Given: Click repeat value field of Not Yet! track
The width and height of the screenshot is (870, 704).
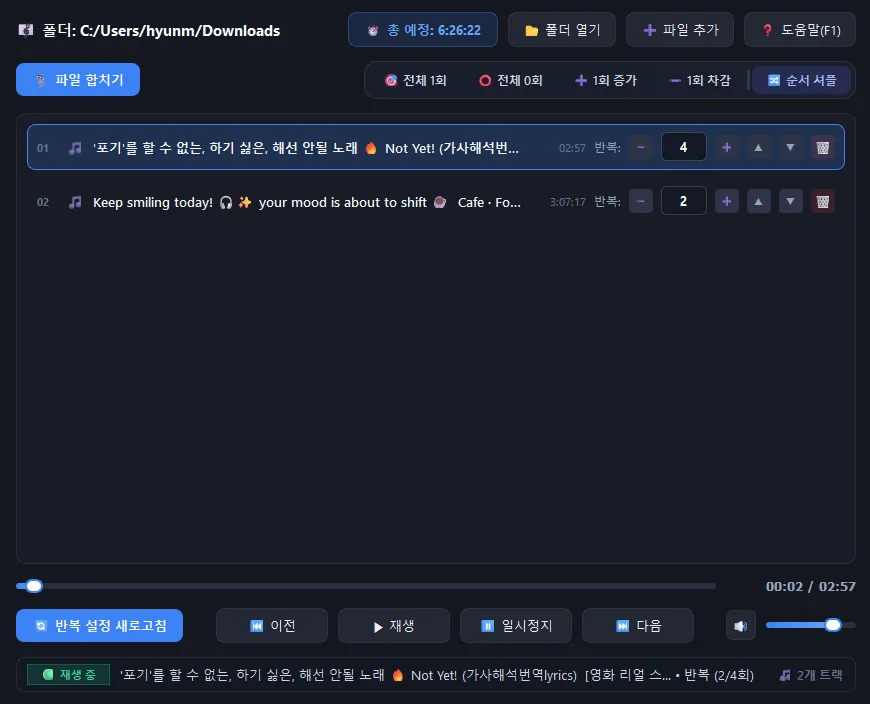Looking at the screenshot, I should tap(684, 147).
